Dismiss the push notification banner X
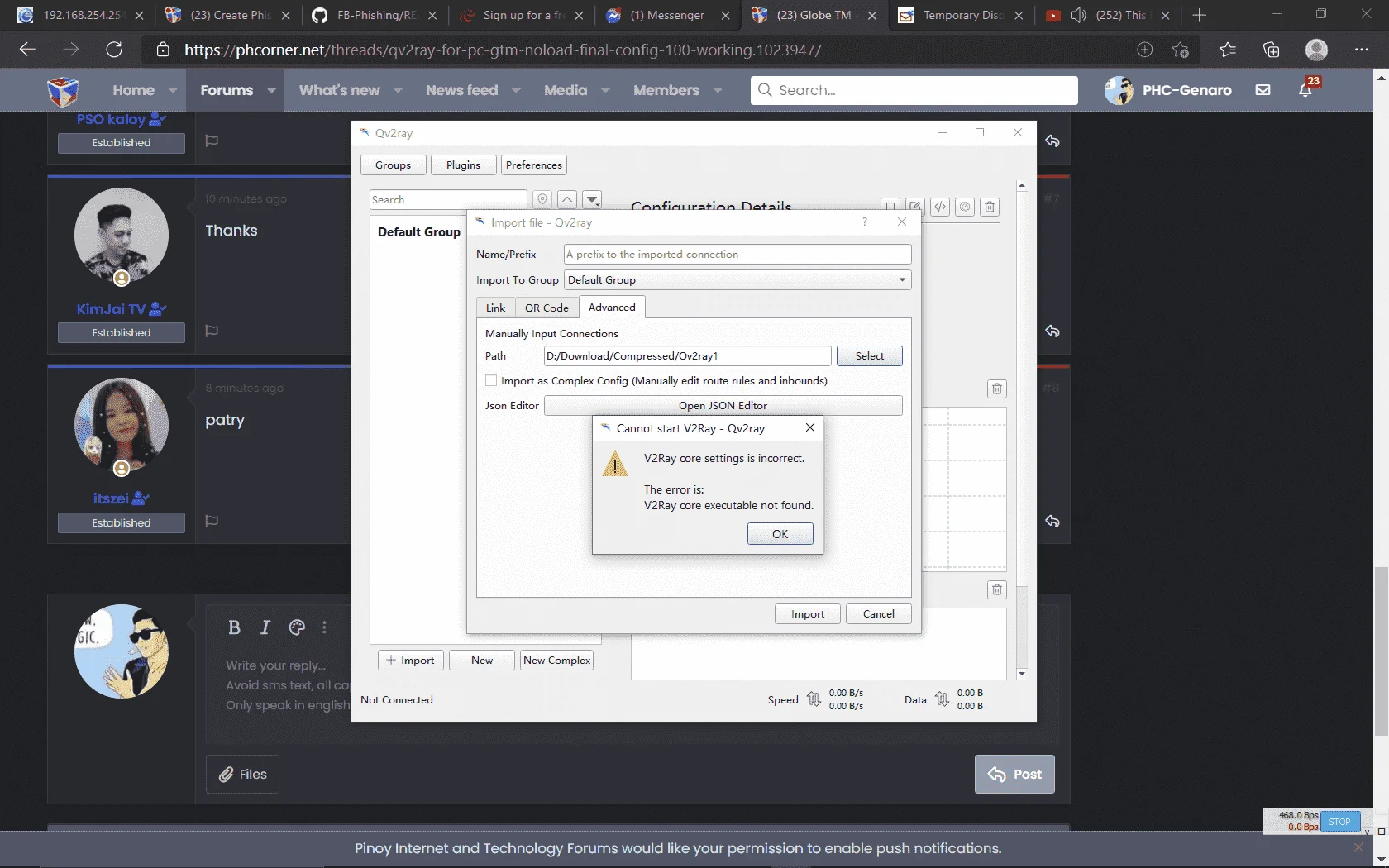Viewport: 1389px width, 868px height. coord(1358,847)
